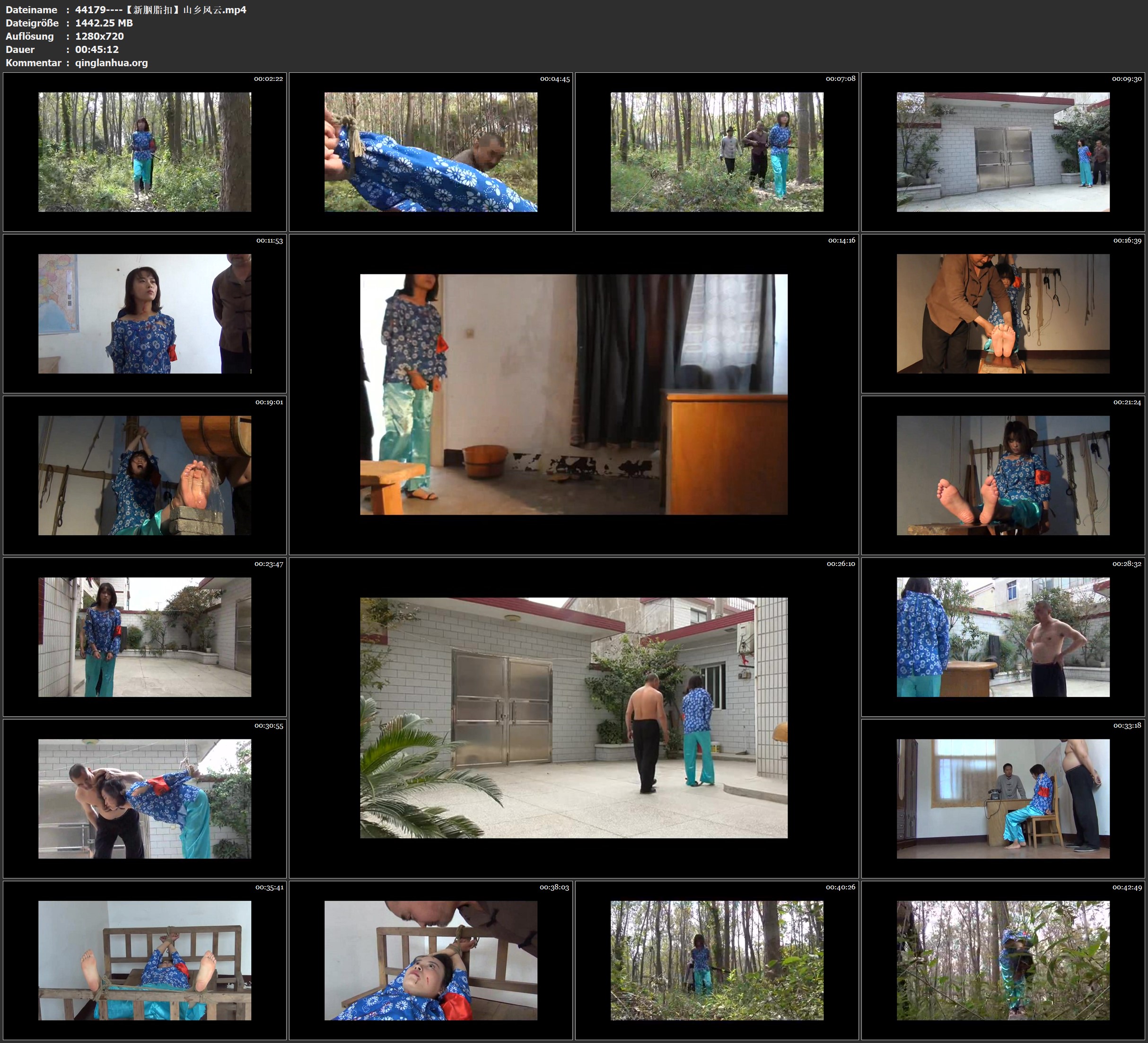Viewport: 1148px width, 1043px height.
Task: Click the frame timestamped 00:35:41
Action: point(145,960)
